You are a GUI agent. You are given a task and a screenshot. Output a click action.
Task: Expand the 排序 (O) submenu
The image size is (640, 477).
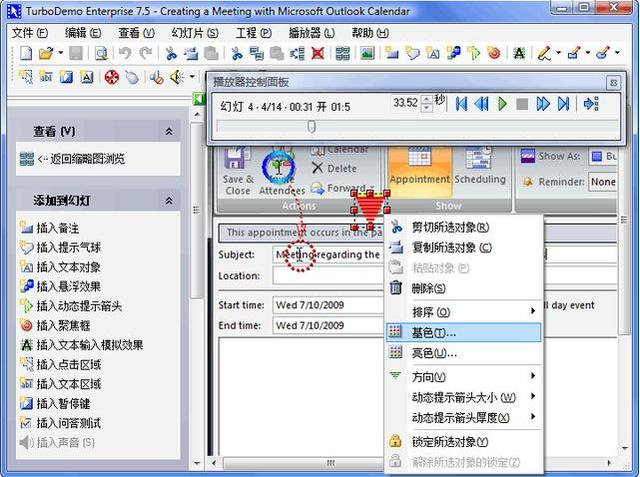(x=463, y=312)
